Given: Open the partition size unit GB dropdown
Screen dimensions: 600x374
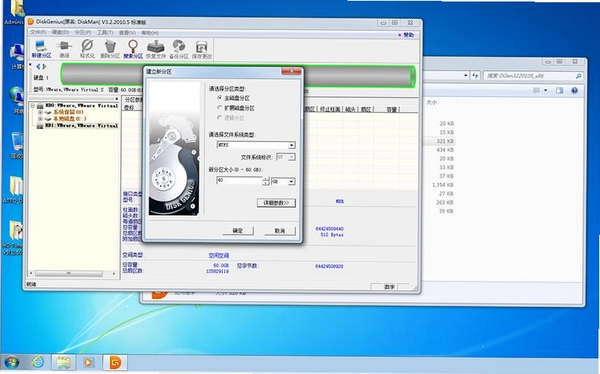Looking at the screenshot, I should point(292,181).
